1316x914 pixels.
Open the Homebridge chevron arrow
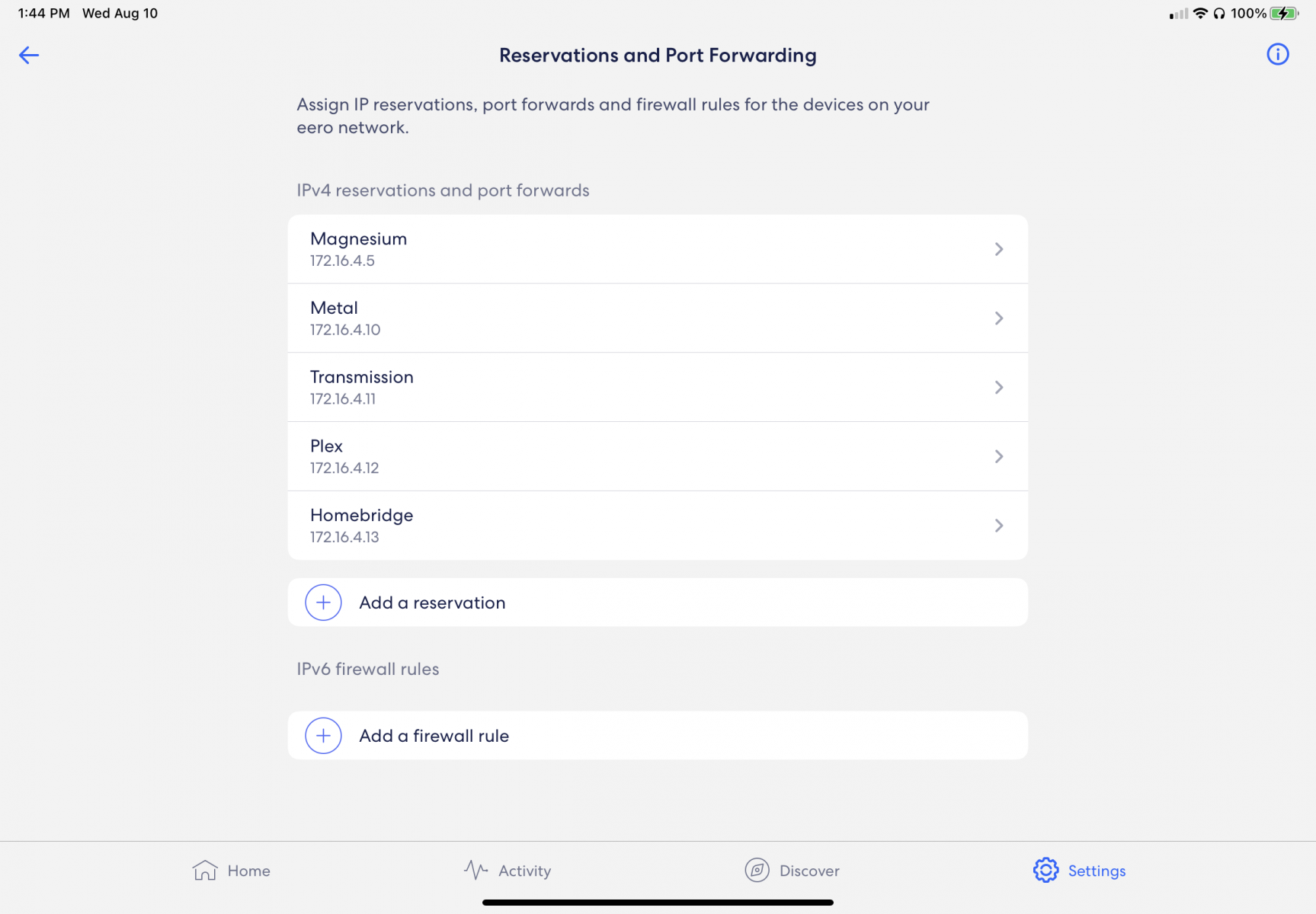pos(999,526)
